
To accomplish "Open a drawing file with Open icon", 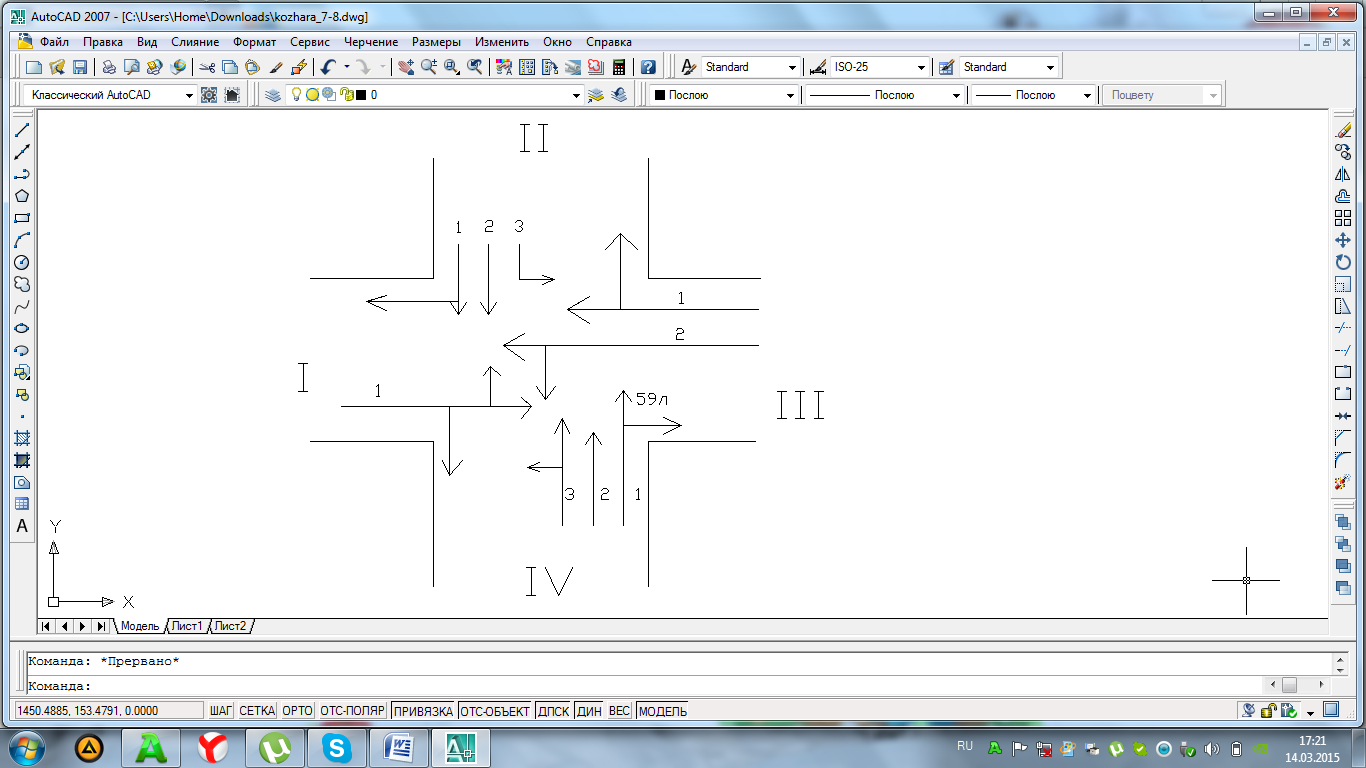I will point(57,67).
